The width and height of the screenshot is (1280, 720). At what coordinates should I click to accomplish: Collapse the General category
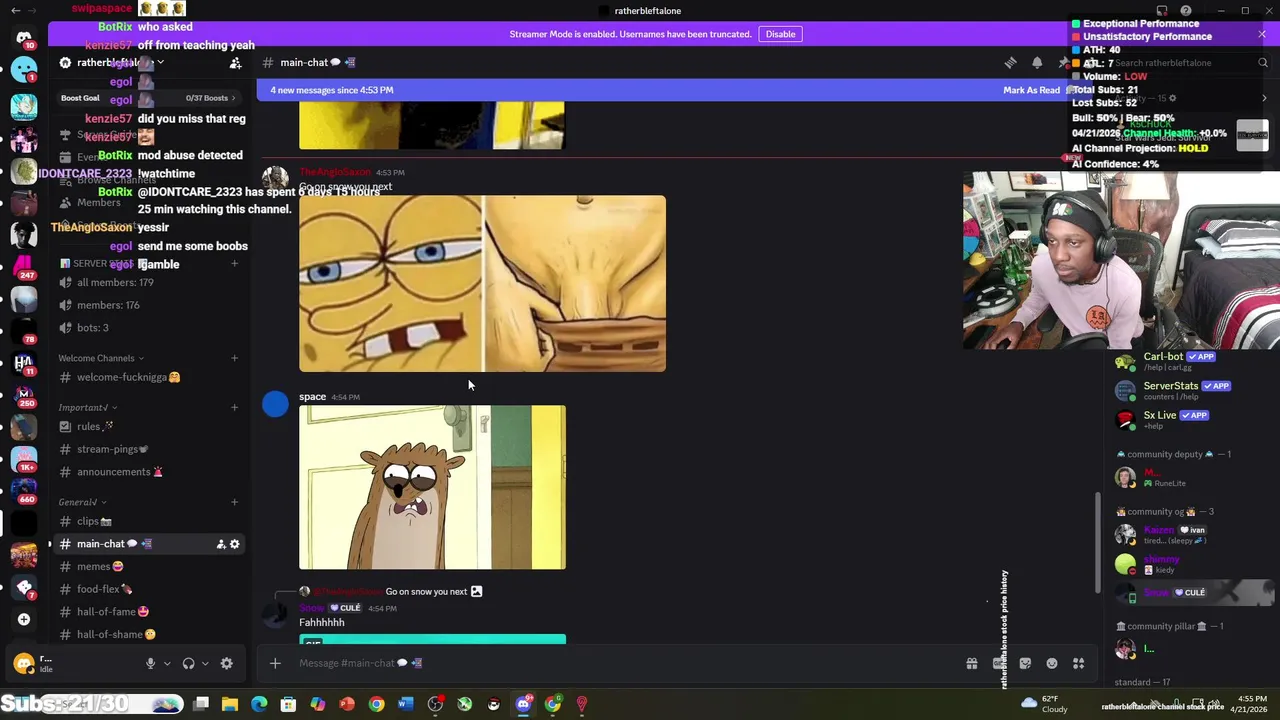point(82,502)
